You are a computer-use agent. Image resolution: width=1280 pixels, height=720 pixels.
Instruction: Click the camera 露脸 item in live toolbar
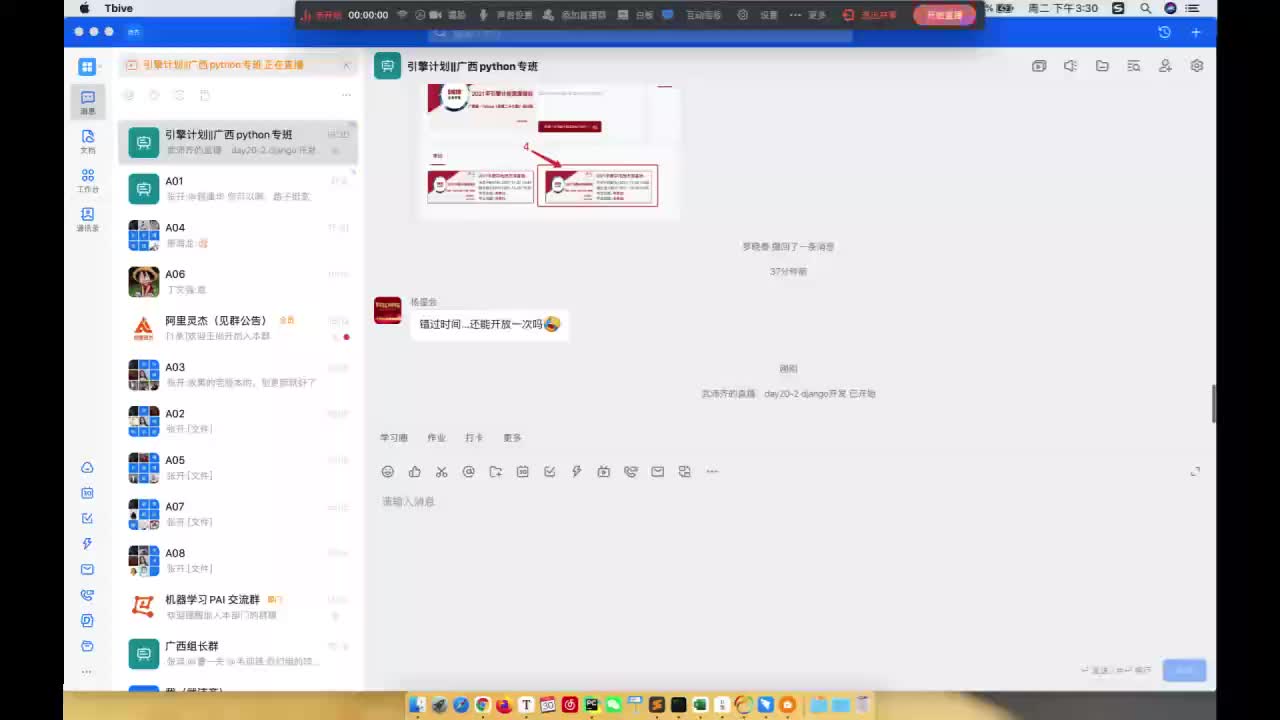[449, 15]
